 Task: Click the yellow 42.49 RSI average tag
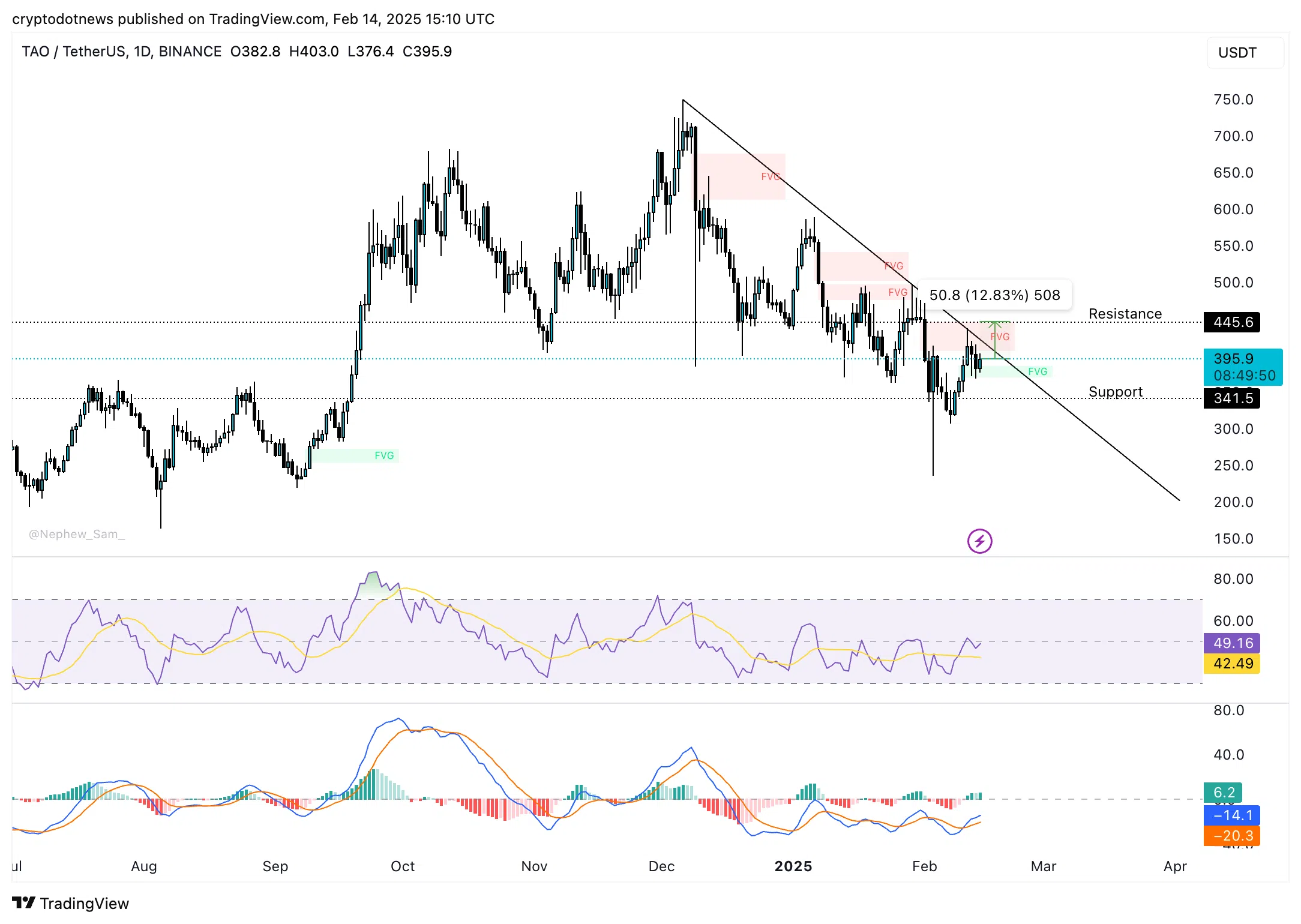click(x=1232, y=664)
